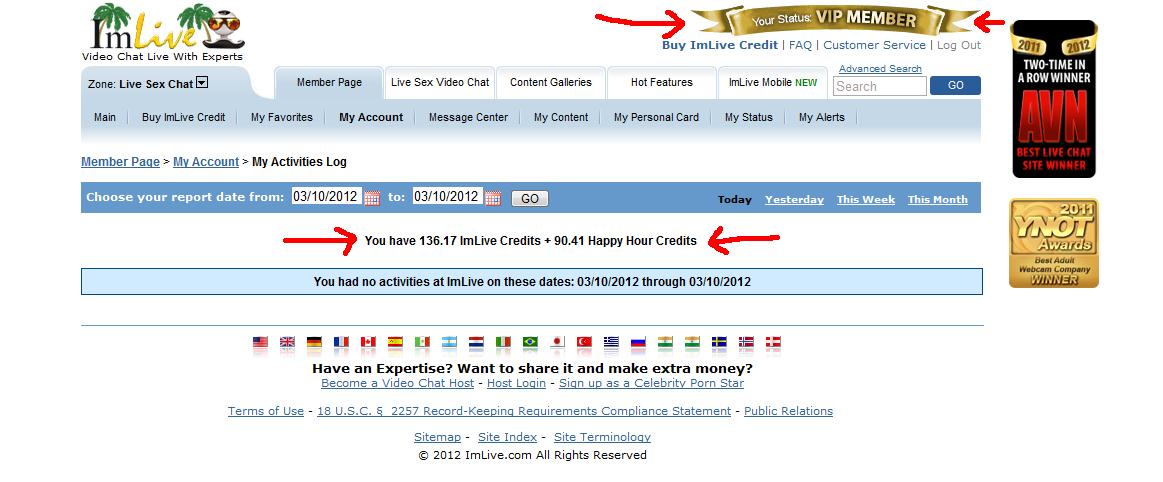Open the Public Relations link

click(x=788, y=411)
